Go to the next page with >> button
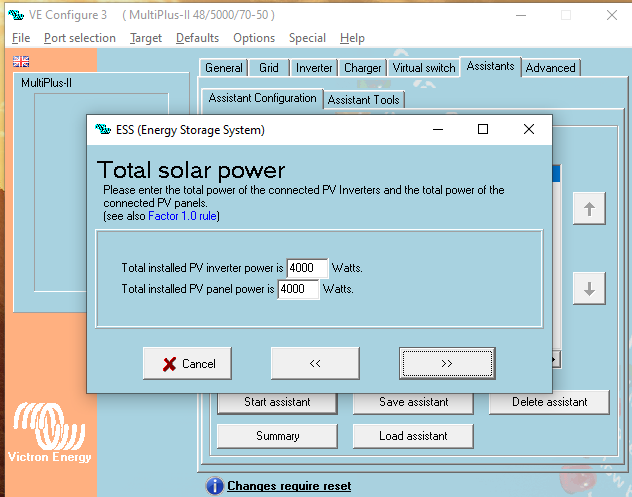This screenshot has height=497, width=632. [x=447, y=364]
